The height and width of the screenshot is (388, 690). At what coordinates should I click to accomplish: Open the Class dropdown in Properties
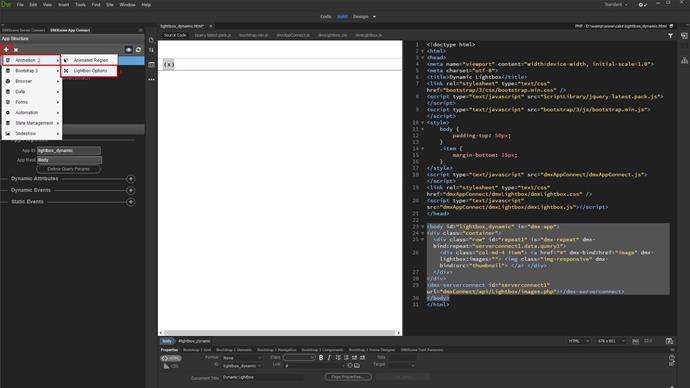tap(299, 358)
